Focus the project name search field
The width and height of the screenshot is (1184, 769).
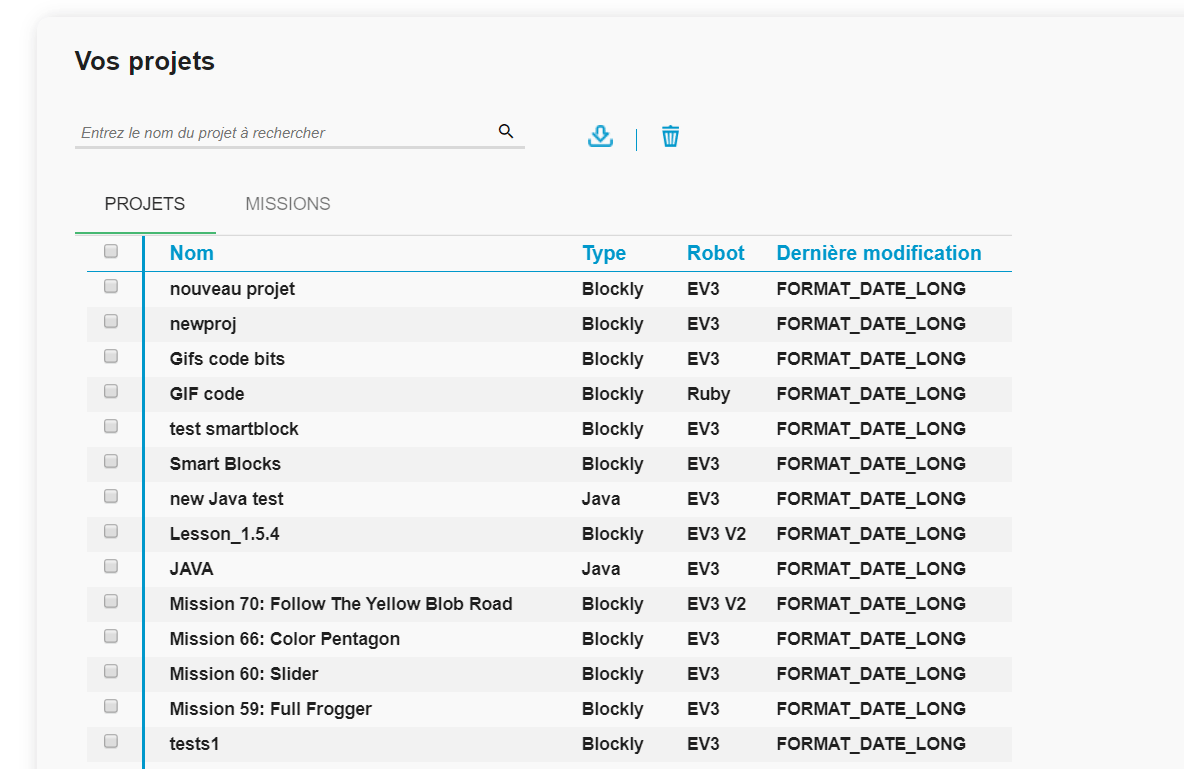(285, 133)
